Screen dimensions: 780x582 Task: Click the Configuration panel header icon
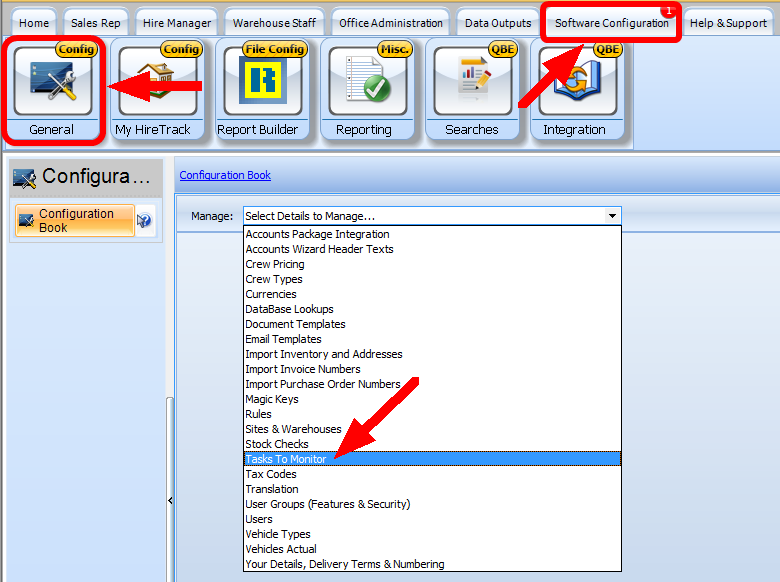tap(24, 178)
